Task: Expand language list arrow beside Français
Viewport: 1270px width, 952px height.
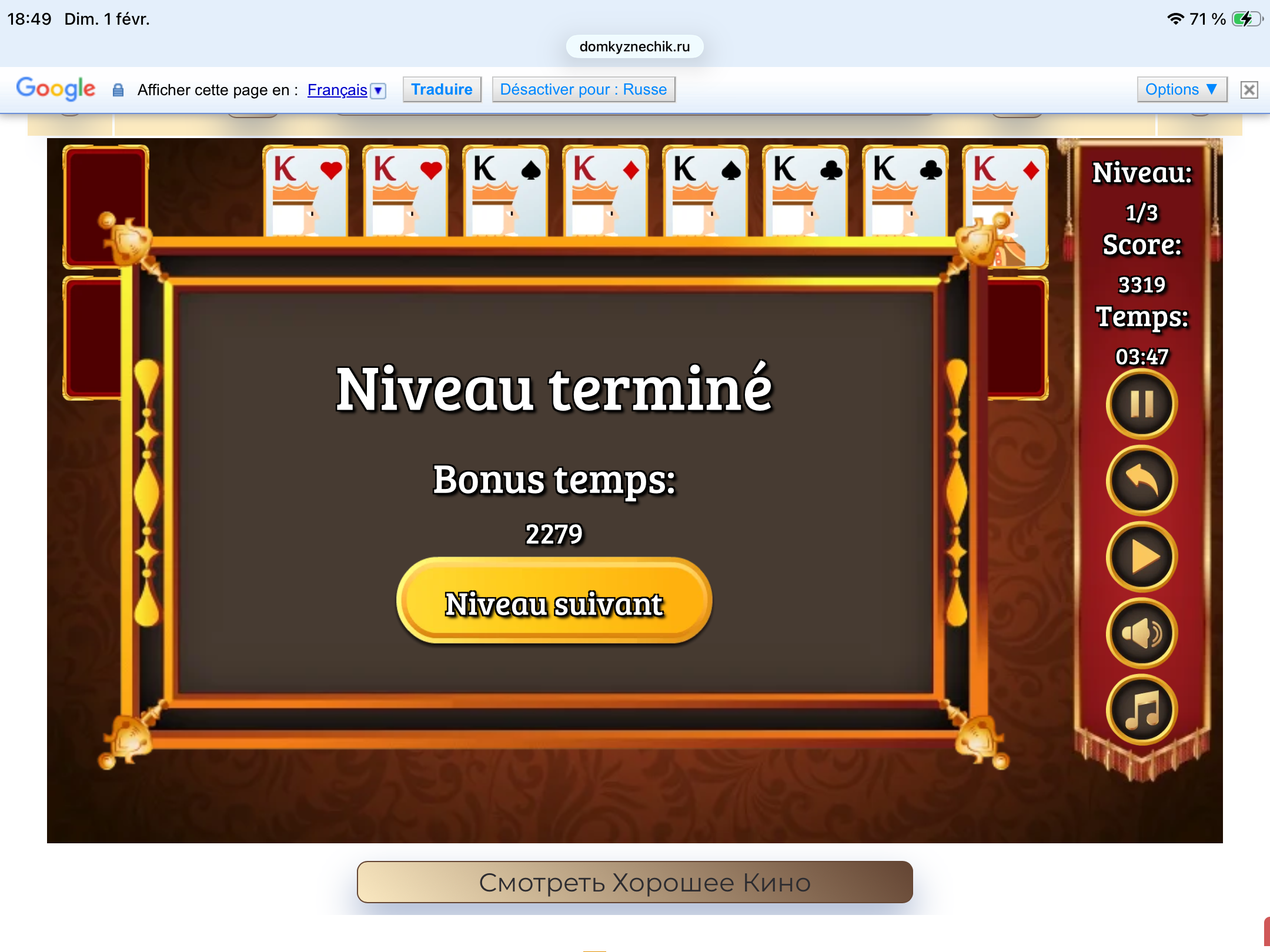Action: coord(379,90)
